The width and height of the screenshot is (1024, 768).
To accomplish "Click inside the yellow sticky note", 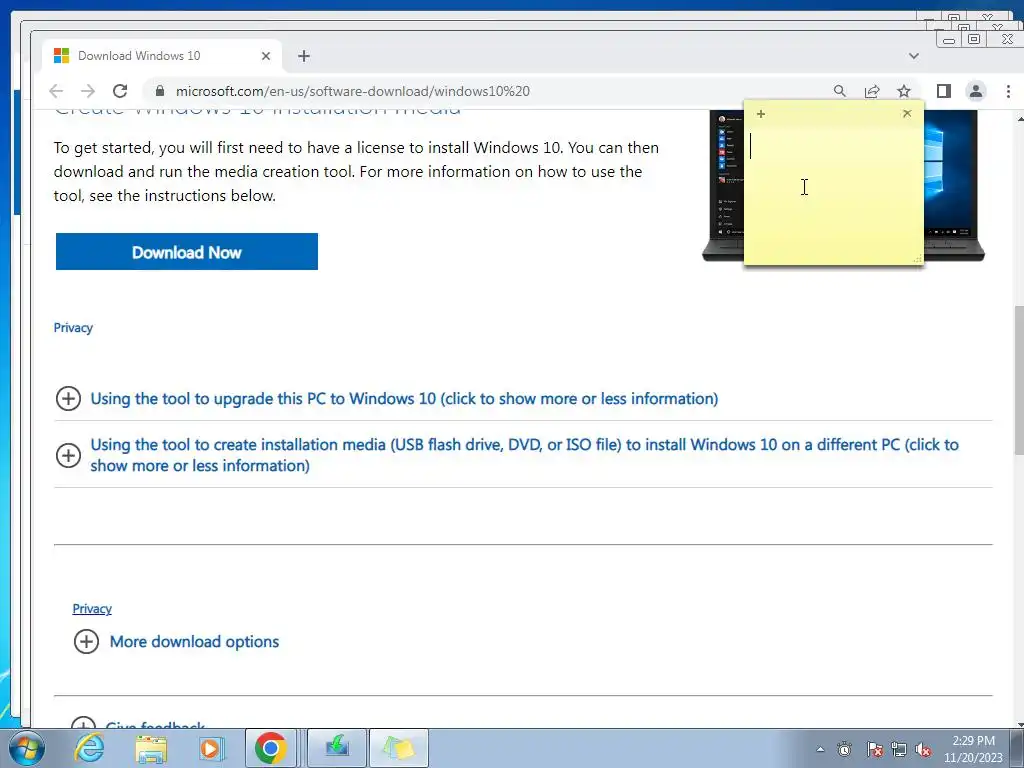I will pyautogui.click(x=834, y=196).
